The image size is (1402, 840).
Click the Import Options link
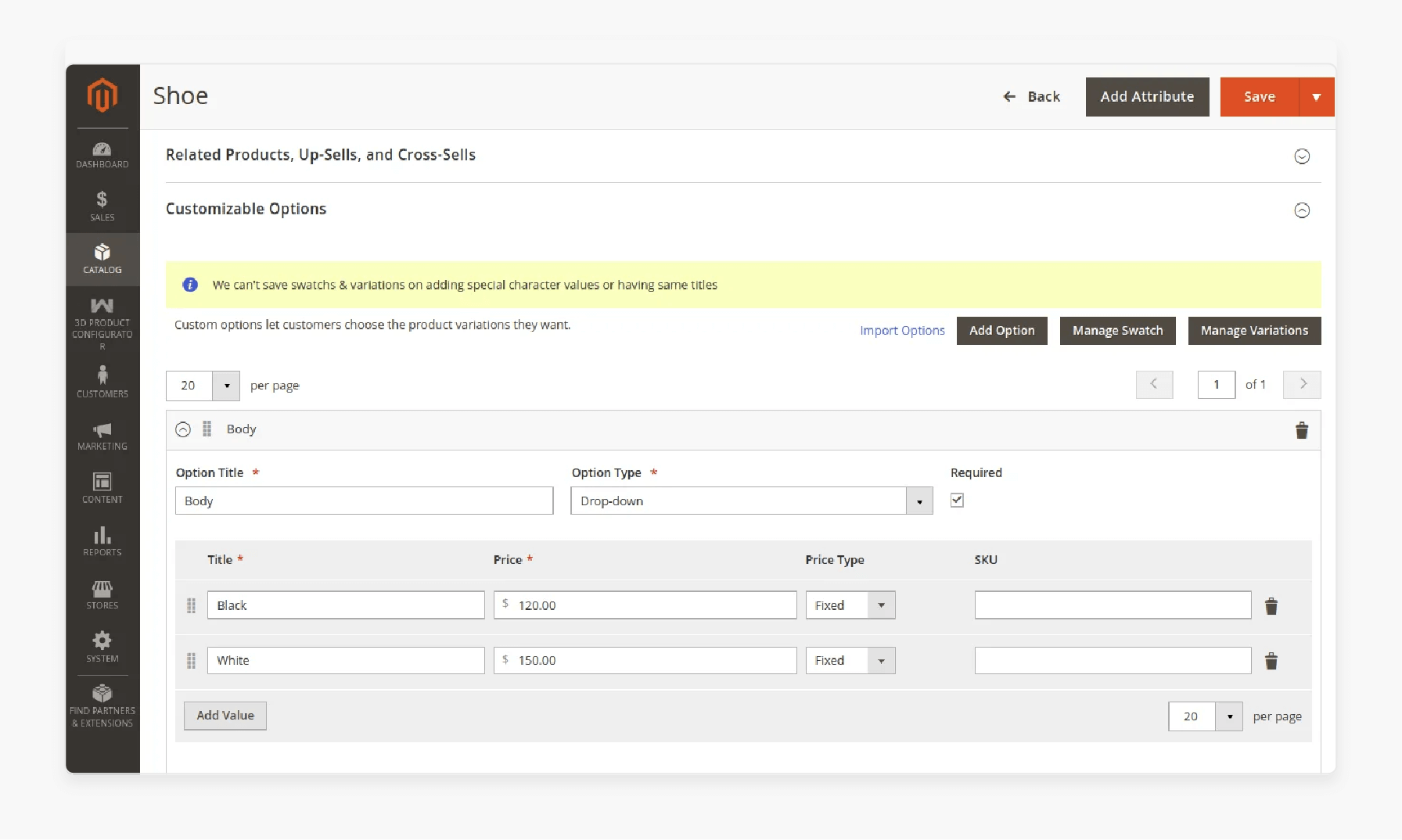tap(902, 331)
